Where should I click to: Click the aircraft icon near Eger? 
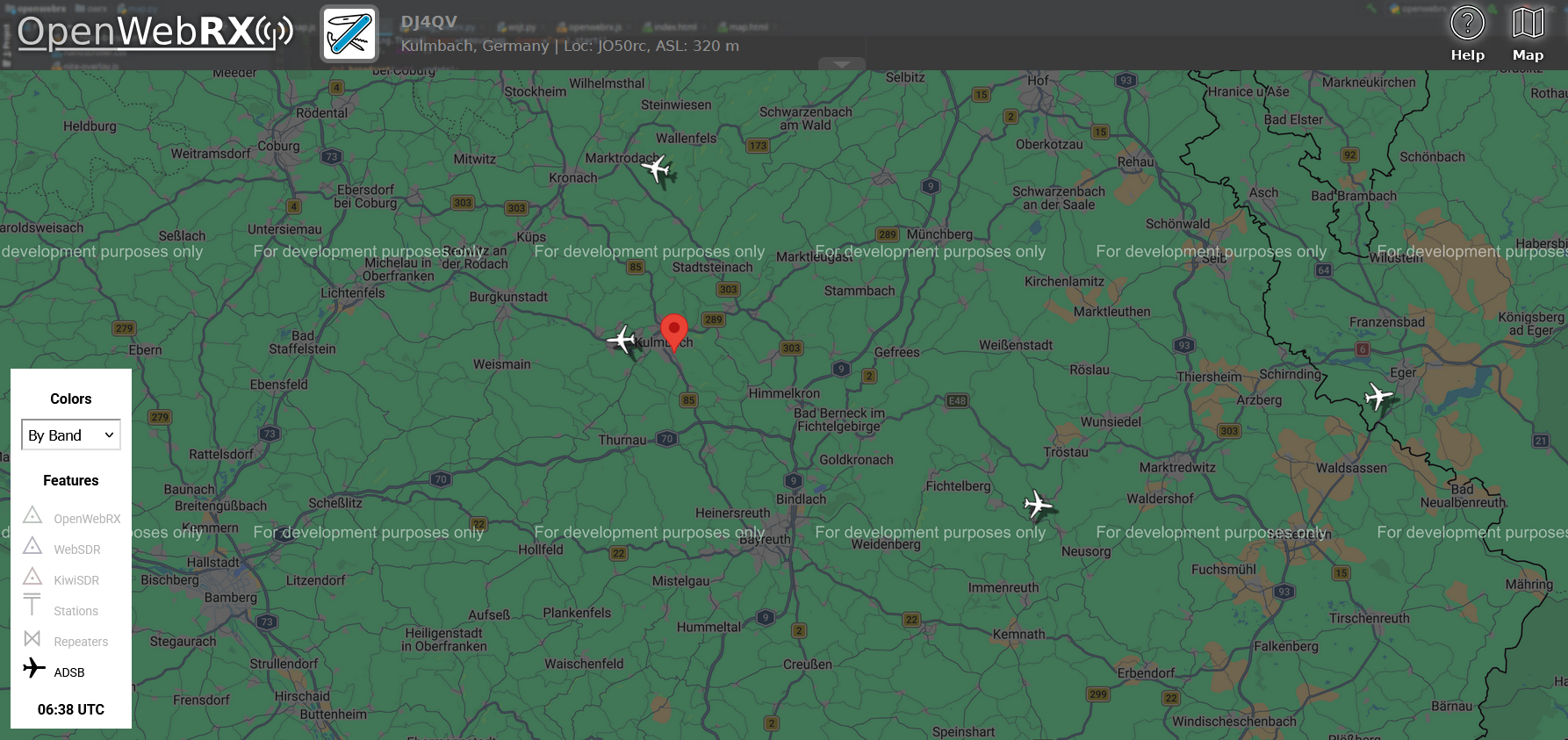pos(1378,396)
